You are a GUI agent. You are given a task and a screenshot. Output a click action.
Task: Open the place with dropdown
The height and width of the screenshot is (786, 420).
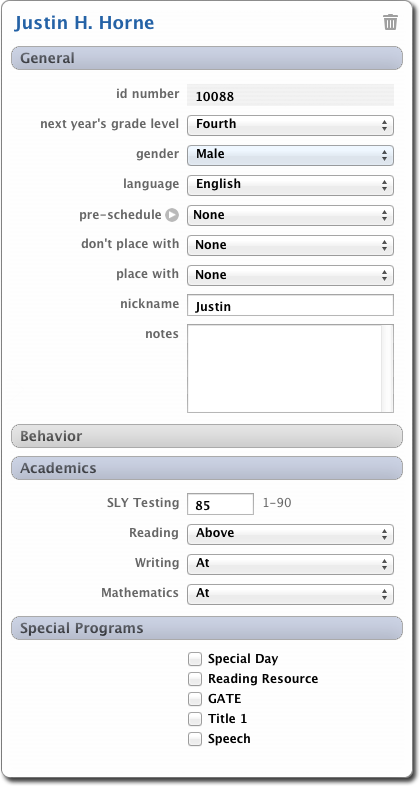coord(290,275)
